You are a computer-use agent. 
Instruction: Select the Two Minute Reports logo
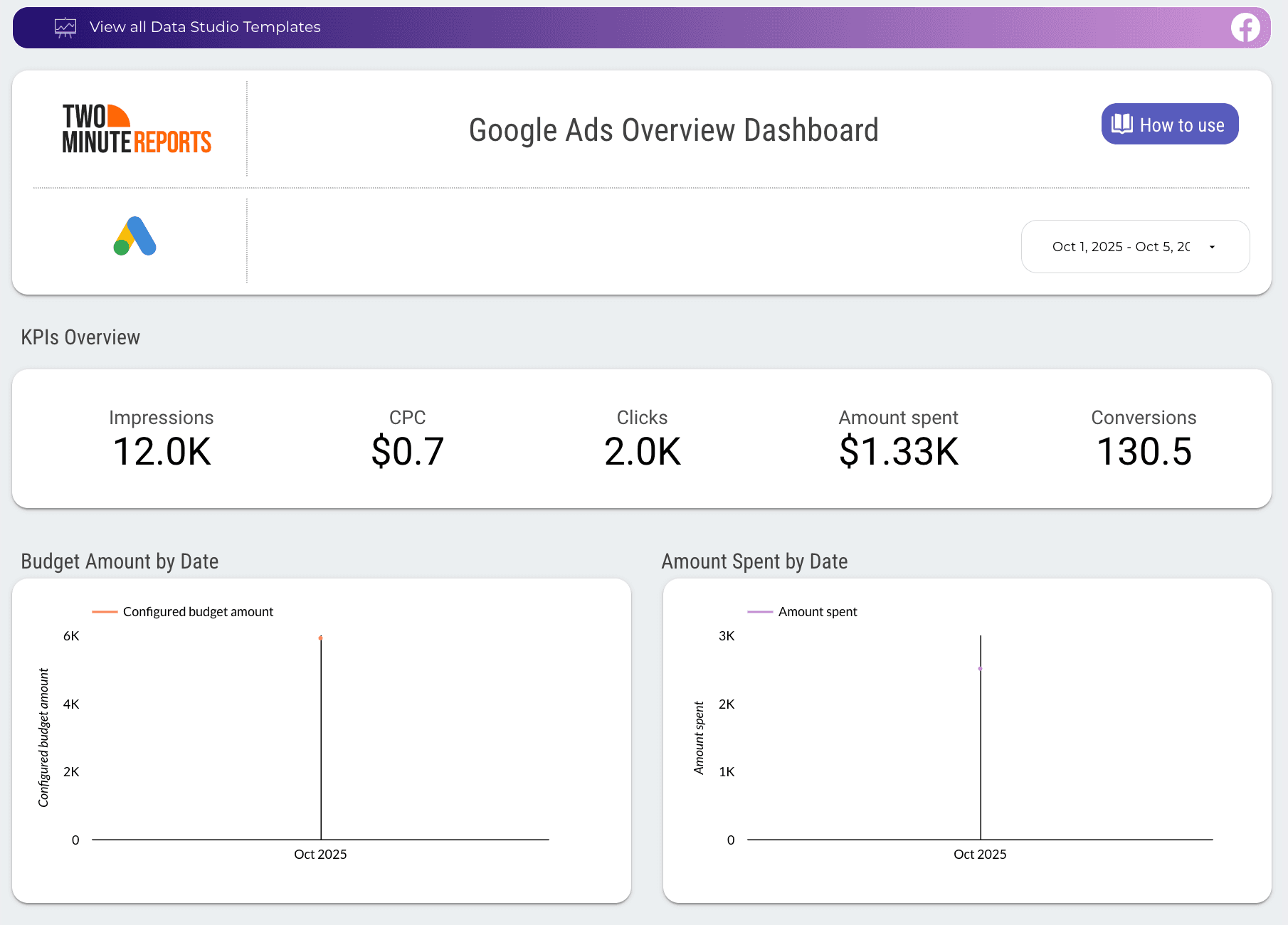[x=137, y=128]
